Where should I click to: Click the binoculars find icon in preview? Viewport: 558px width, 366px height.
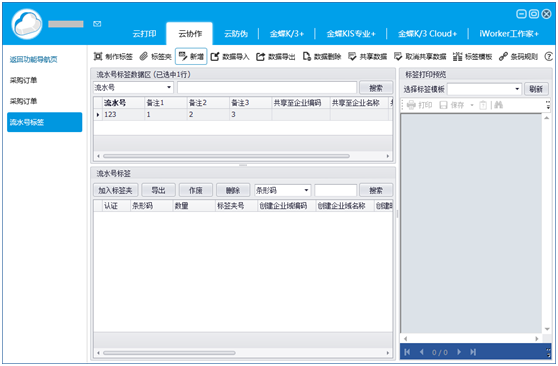point(498,105)
